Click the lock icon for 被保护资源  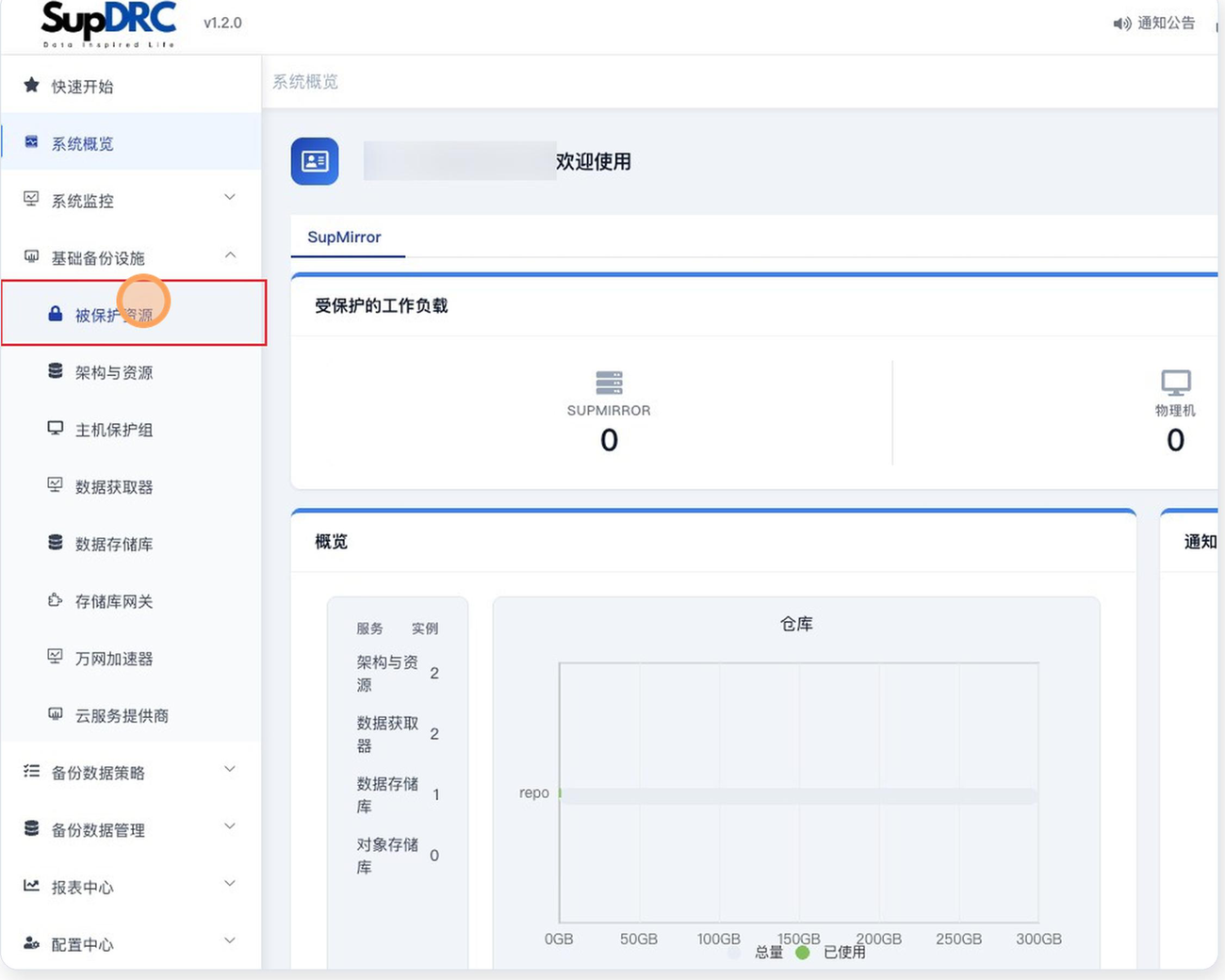(56, 314)
